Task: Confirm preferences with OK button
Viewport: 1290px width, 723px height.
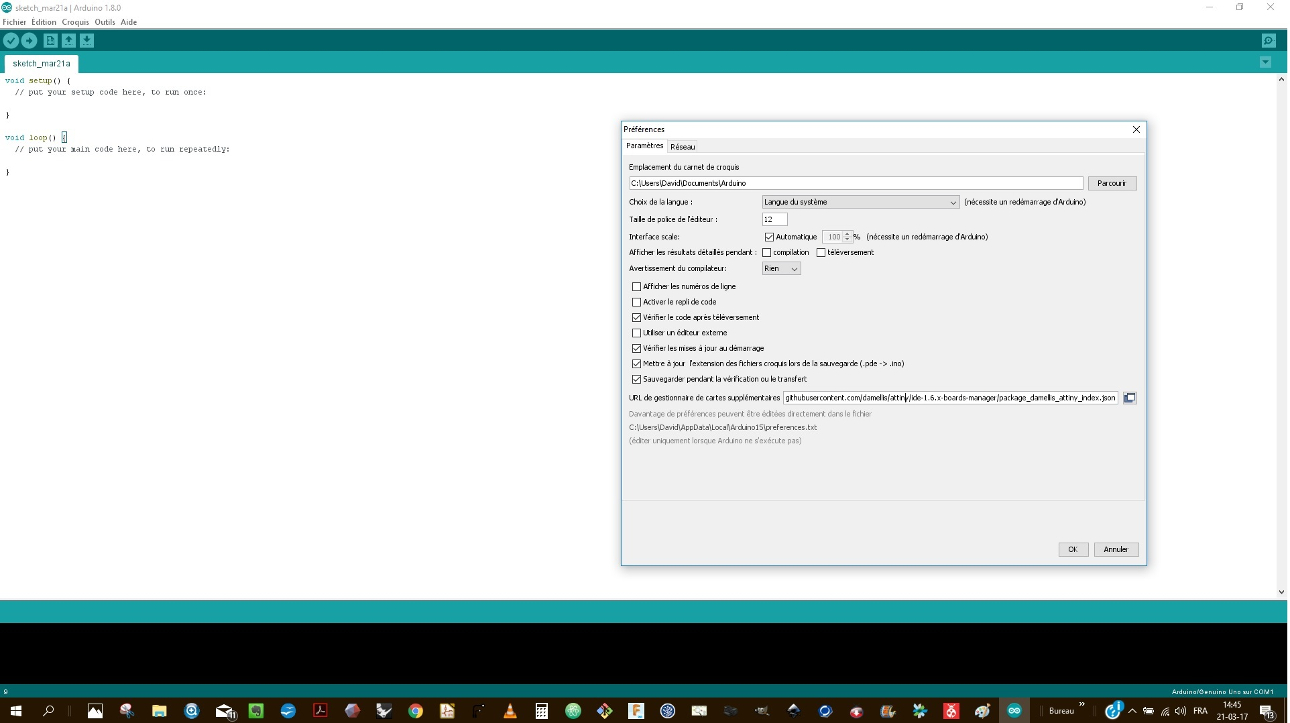Action: tap(1072, 549)
